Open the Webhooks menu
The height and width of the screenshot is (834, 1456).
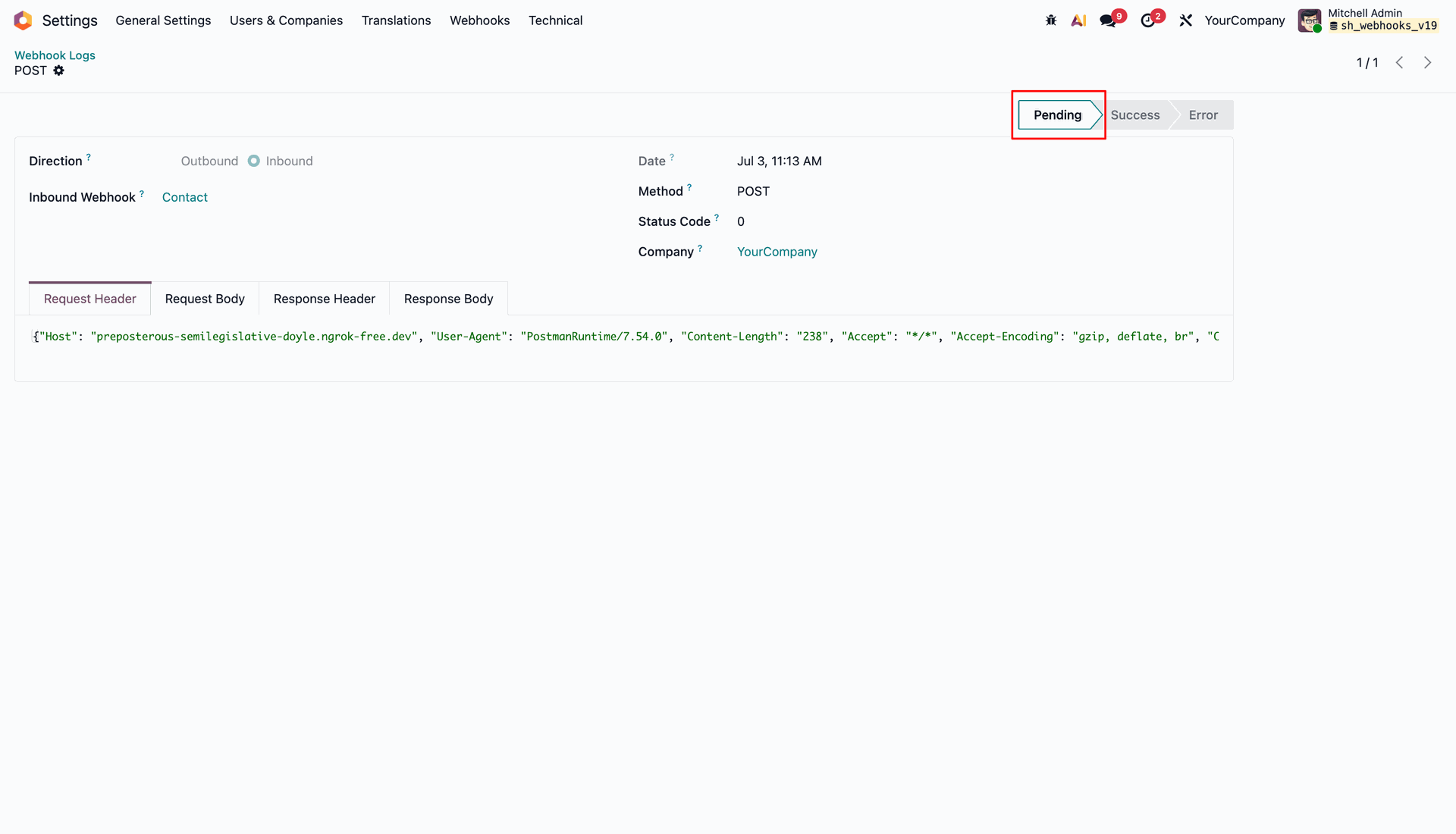(479, 20)
